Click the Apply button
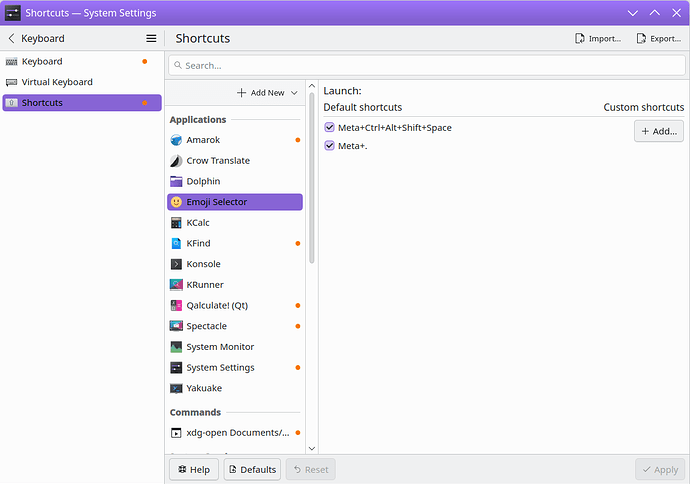This screenshot has height=484, width=690. [x=660, y=469]
